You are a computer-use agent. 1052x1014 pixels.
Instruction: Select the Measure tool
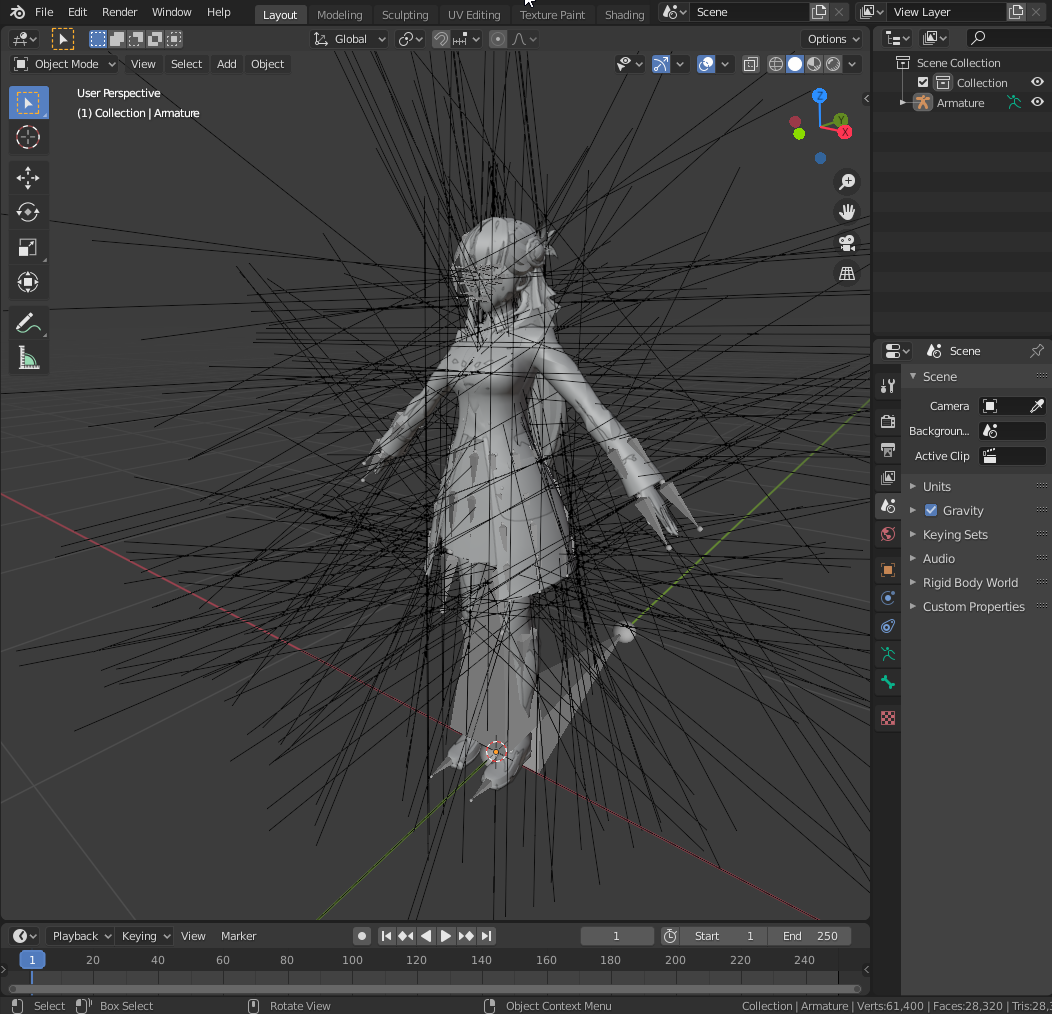(x=28, y=359)
